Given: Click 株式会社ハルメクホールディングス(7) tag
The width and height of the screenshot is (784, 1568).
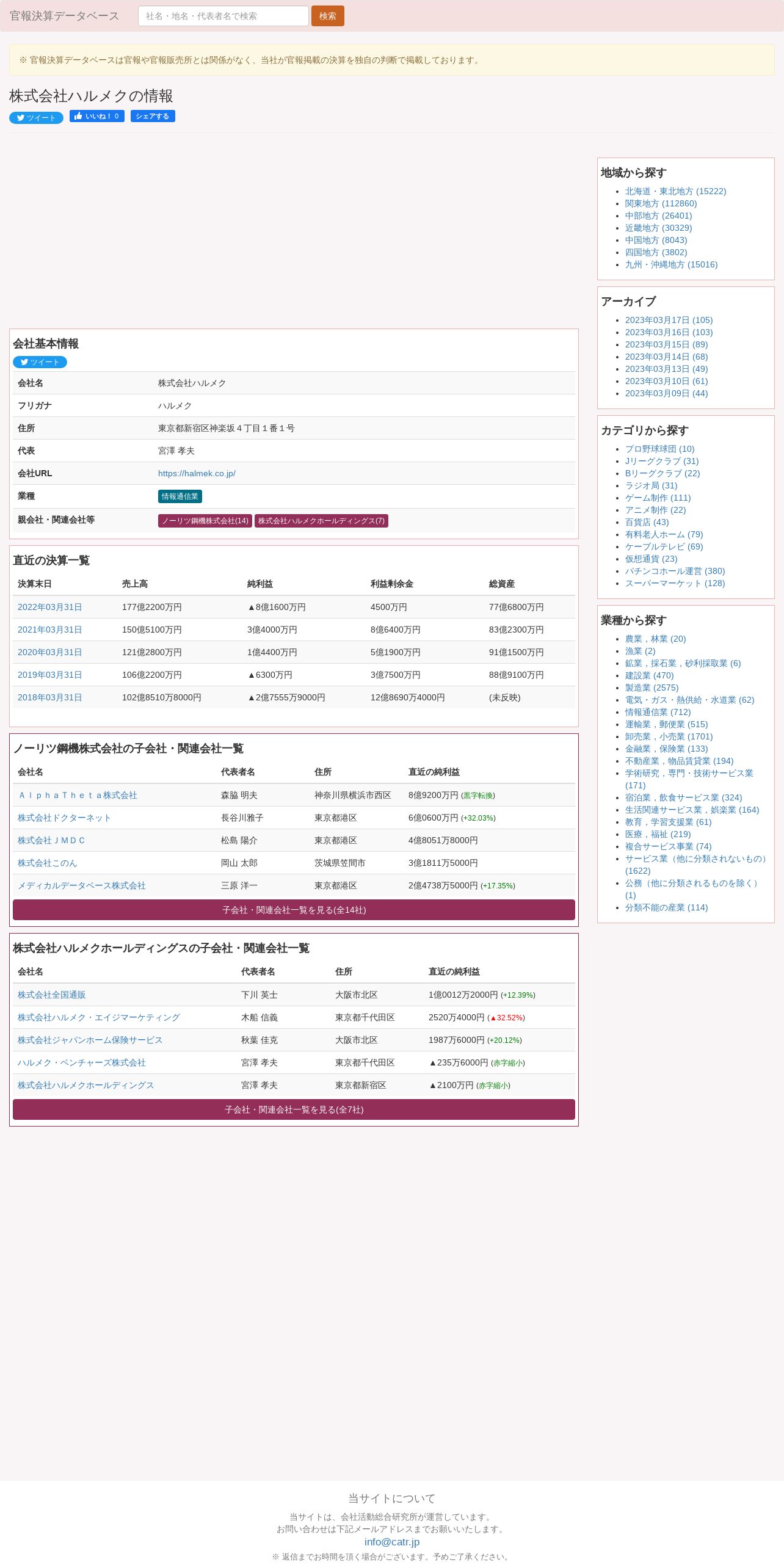Looking at the screenshot, I should [321, 521].
